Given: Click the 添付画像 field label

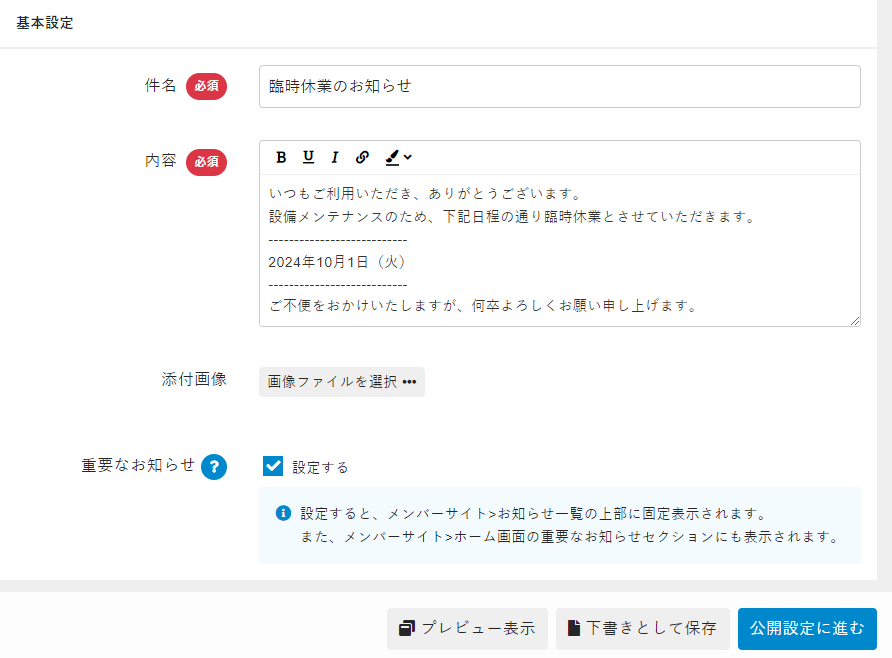Looking at the screenshot, I should coord(194,379).
